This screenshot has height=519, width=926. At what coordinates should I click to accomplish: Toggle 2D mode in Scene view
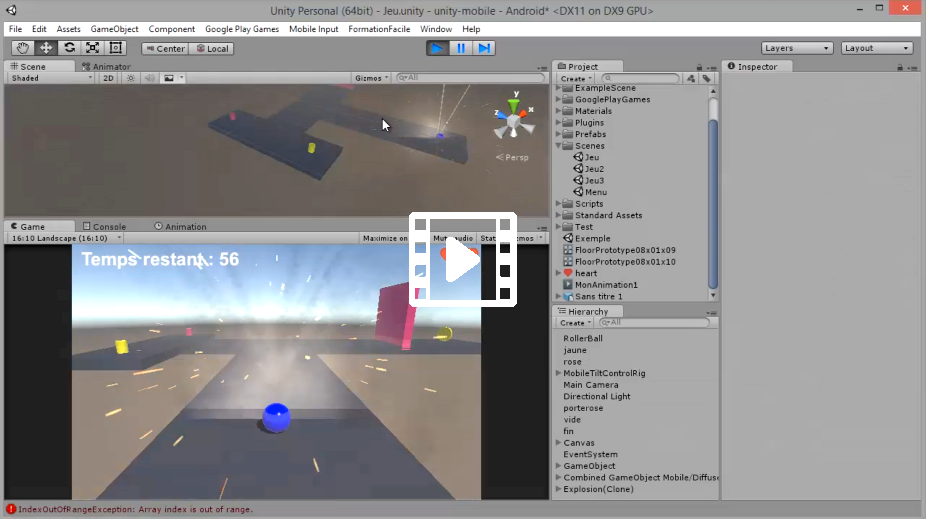click(108, 78)
